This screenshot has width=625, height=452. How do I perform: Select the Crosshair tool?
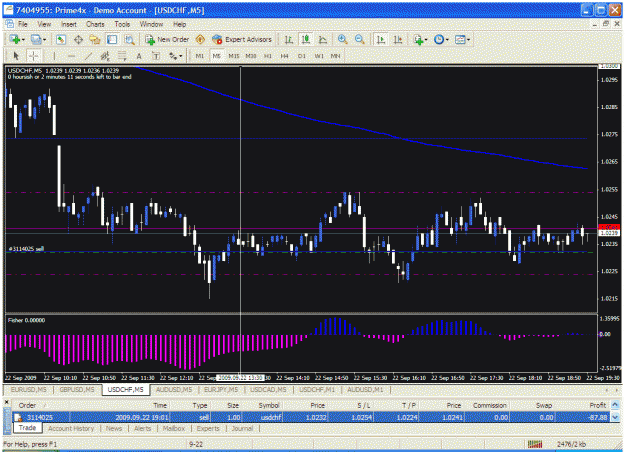[33, 56]
